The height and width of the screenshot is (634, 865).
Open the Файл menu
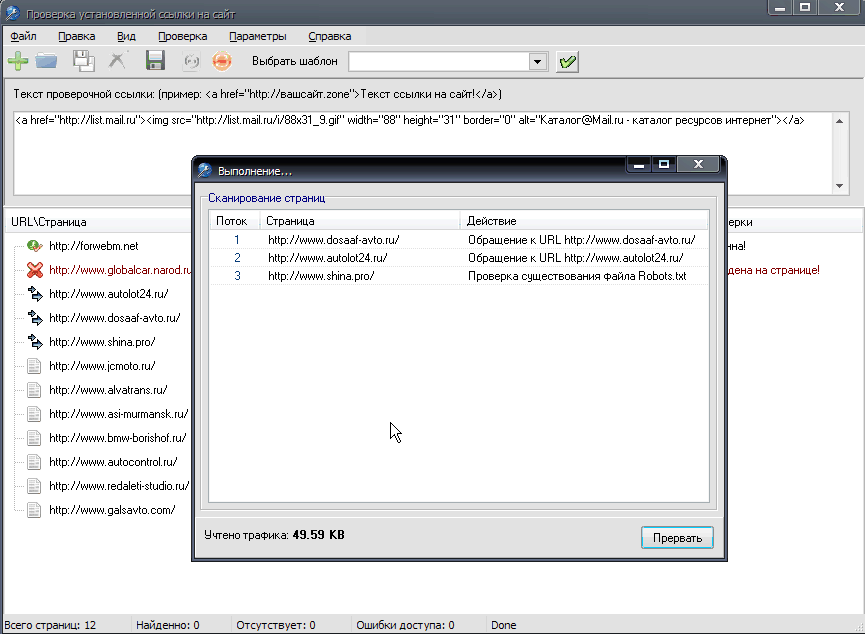[23, 36]
